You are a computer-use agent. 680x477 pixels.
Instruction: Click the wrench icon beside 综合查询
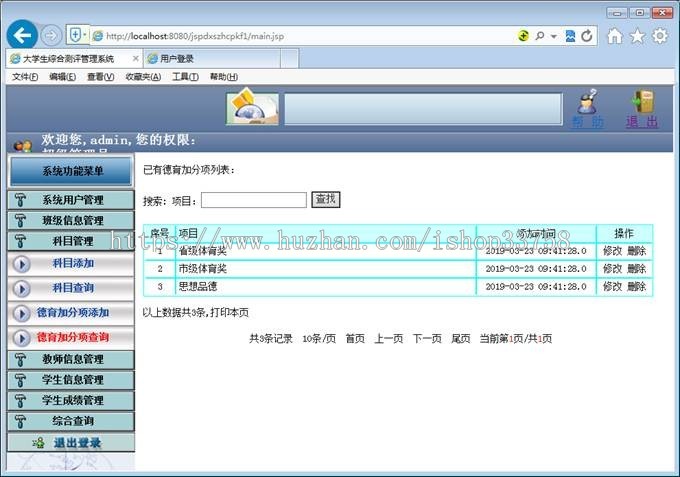point(20,421)
